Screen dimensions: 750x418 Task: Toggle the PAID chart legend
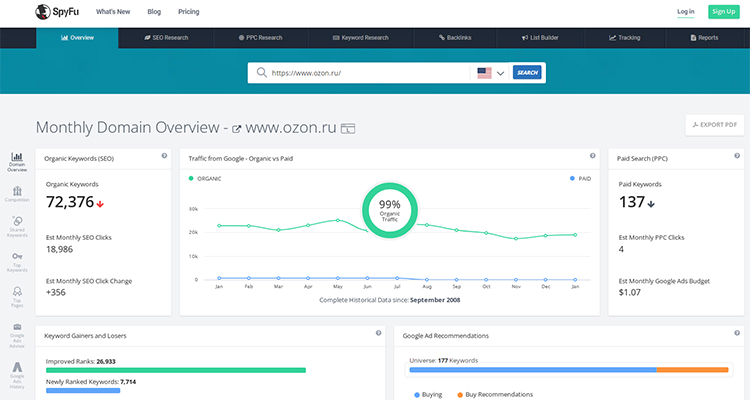click(x=581, y=178)
